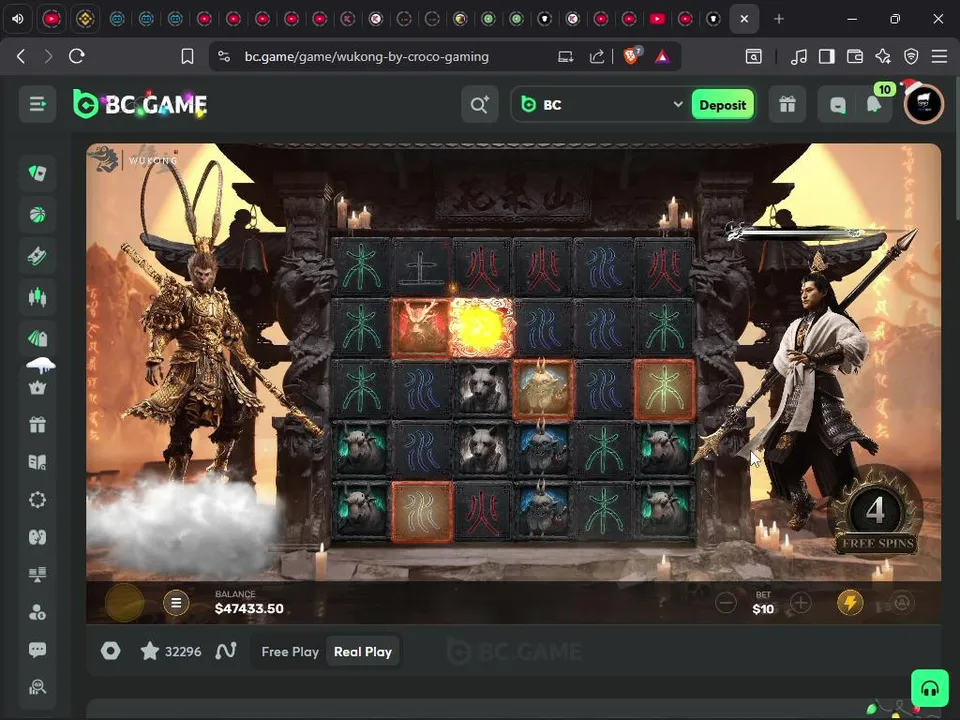Image resolution: width=960 pixels, height=720 pixels.
Task: Open the BC.GAME sidebar hamburger menu
Action: pyautogui.click(x=37, y=104)
